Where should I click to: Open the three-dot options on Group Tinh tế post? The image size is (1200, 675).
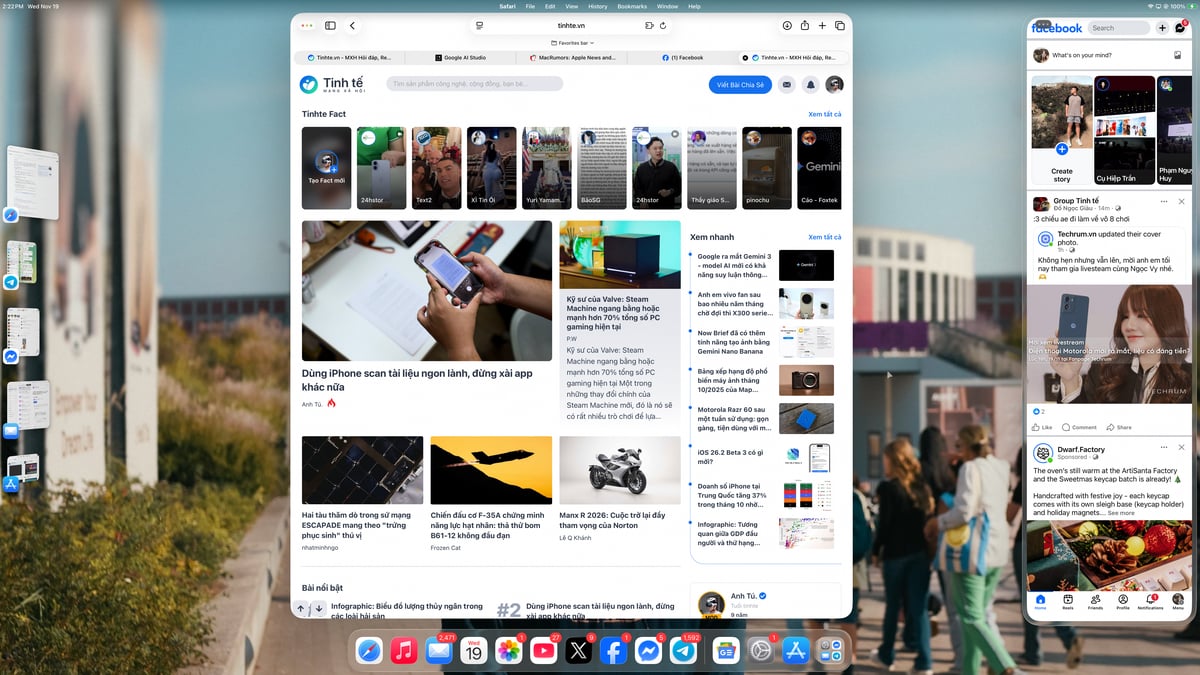click(1164, 201)
